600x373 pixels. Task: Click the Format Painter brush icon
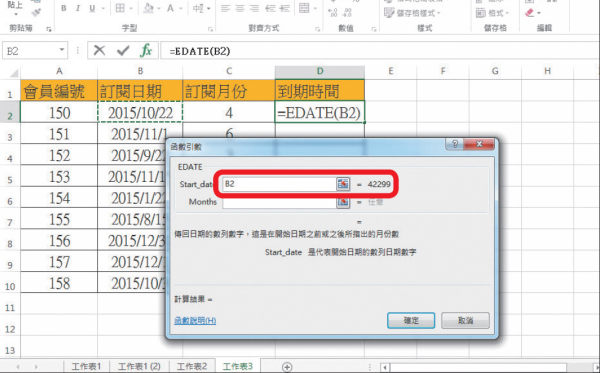coord(36,13)
